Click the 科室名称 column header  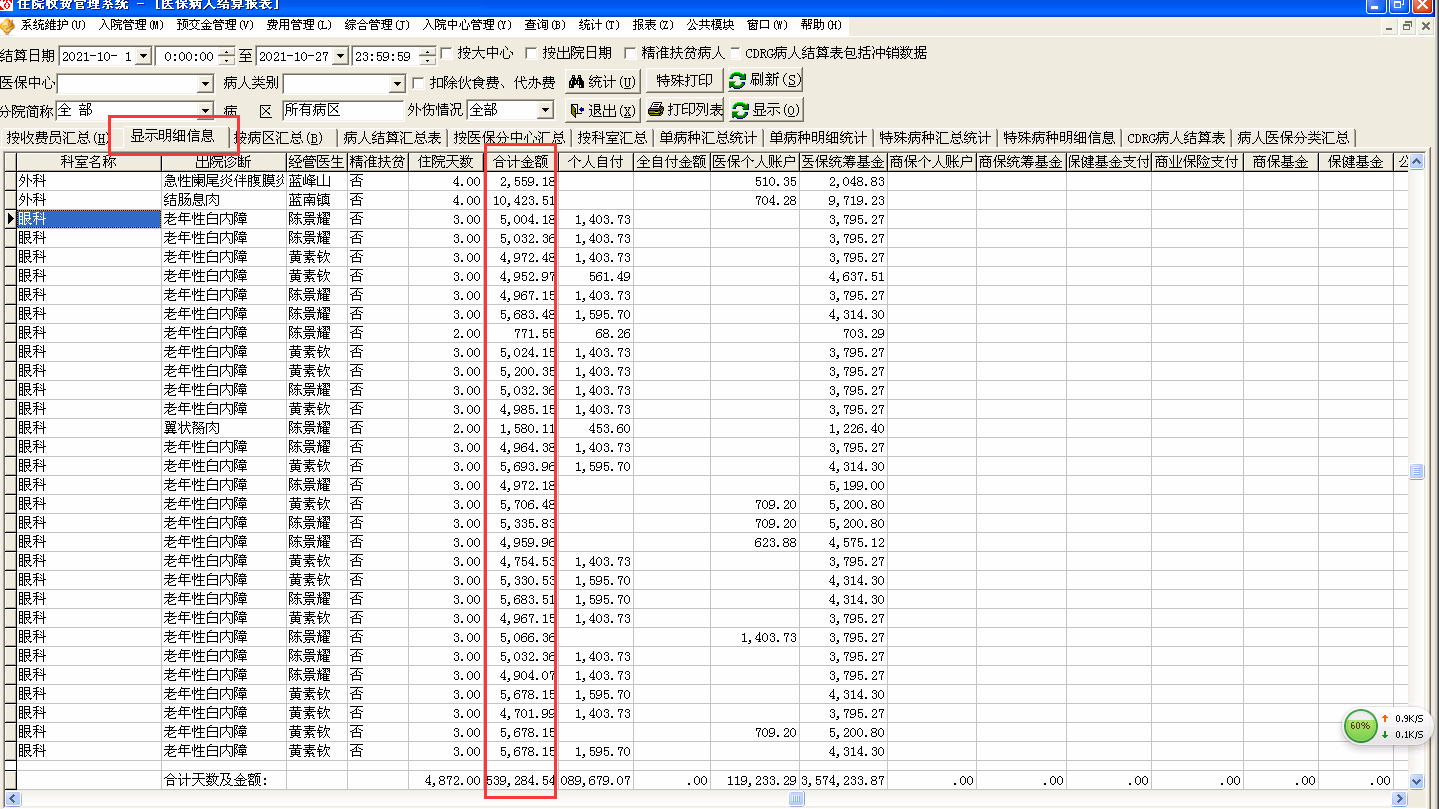pos(89,161)
